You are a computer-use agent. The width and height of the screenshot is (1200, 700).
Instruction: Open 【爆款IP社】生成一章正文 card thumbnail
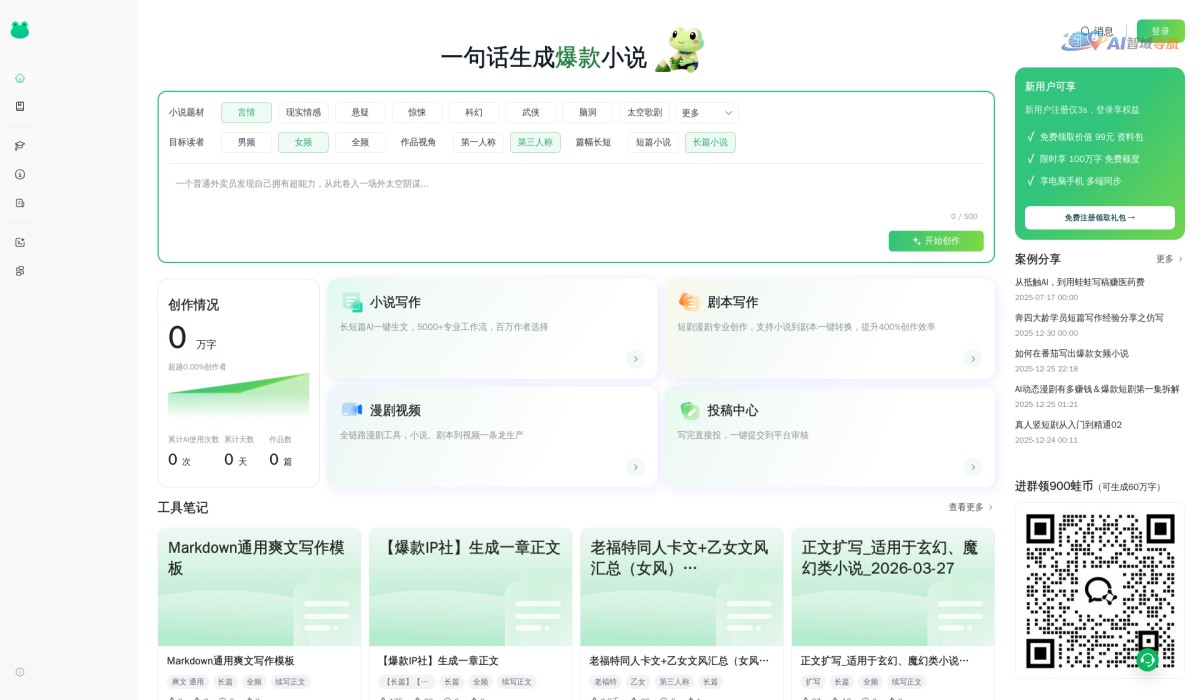pos(470,587)
